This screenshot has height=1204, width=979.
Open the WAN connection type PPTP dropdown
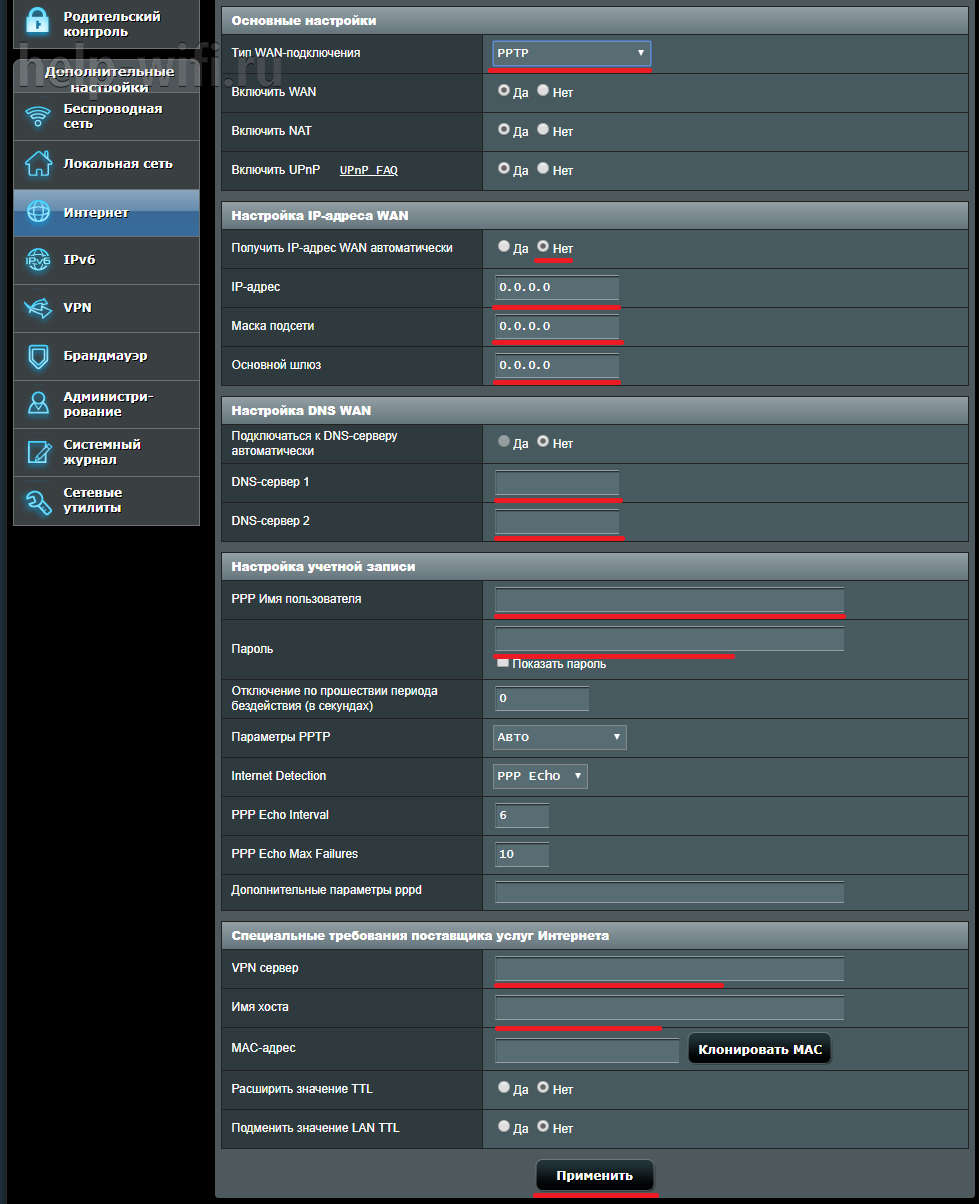(571, 53)
